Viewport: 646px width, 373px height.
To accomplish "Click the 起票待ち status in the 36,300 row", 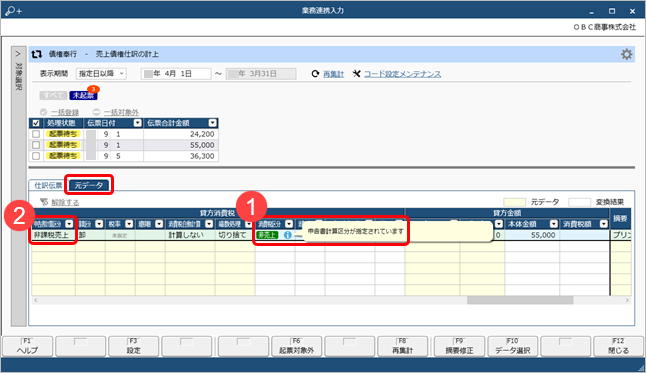I will pyautogui.click(x=63, y=156).
